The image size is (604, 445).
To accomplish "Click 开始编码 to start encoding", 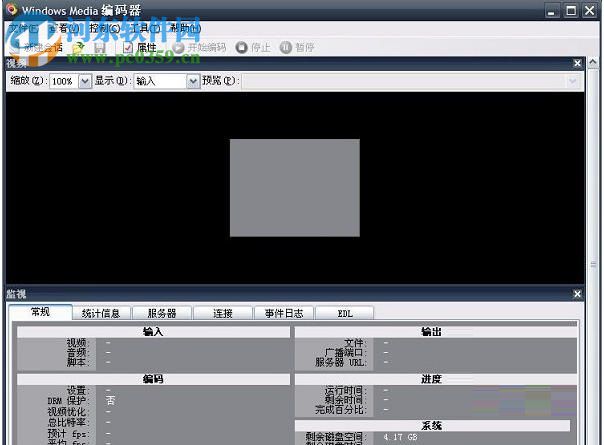I will [200, 48].
